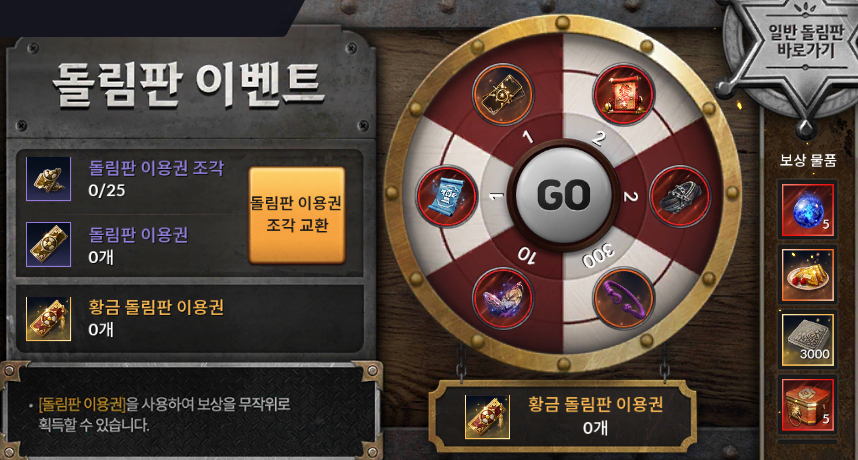Select the purple bracelet prize on wheel

click(624, 298)
